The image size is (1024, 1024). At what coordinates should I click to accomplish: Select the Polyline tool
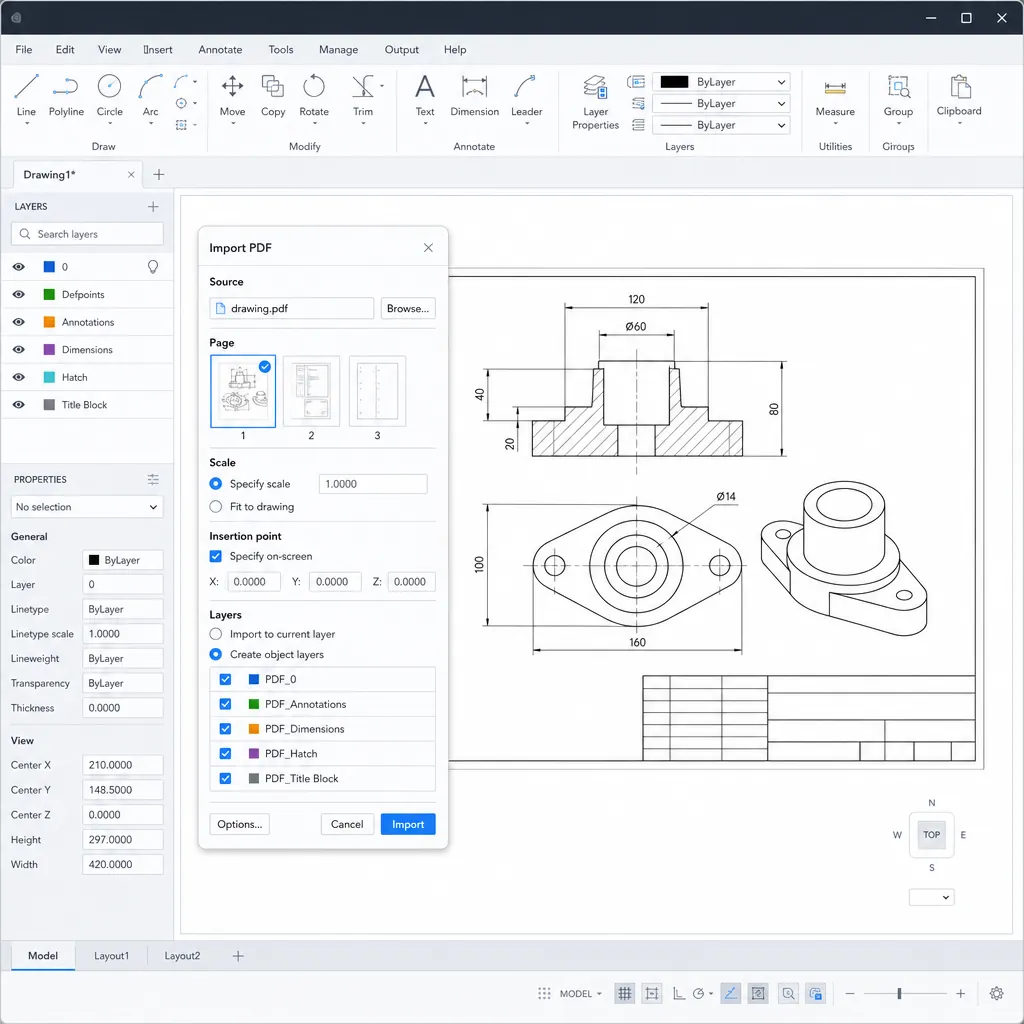[66, 95]
